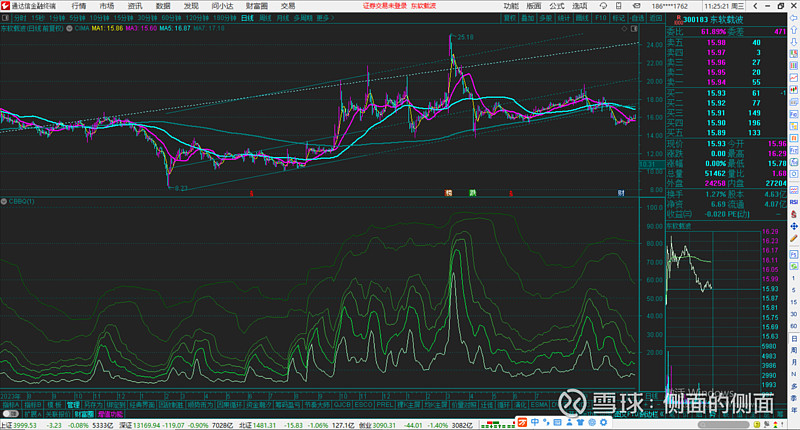
Task: Open the 公式 menu
Action: pyautogui.click(x=557, y=6)
